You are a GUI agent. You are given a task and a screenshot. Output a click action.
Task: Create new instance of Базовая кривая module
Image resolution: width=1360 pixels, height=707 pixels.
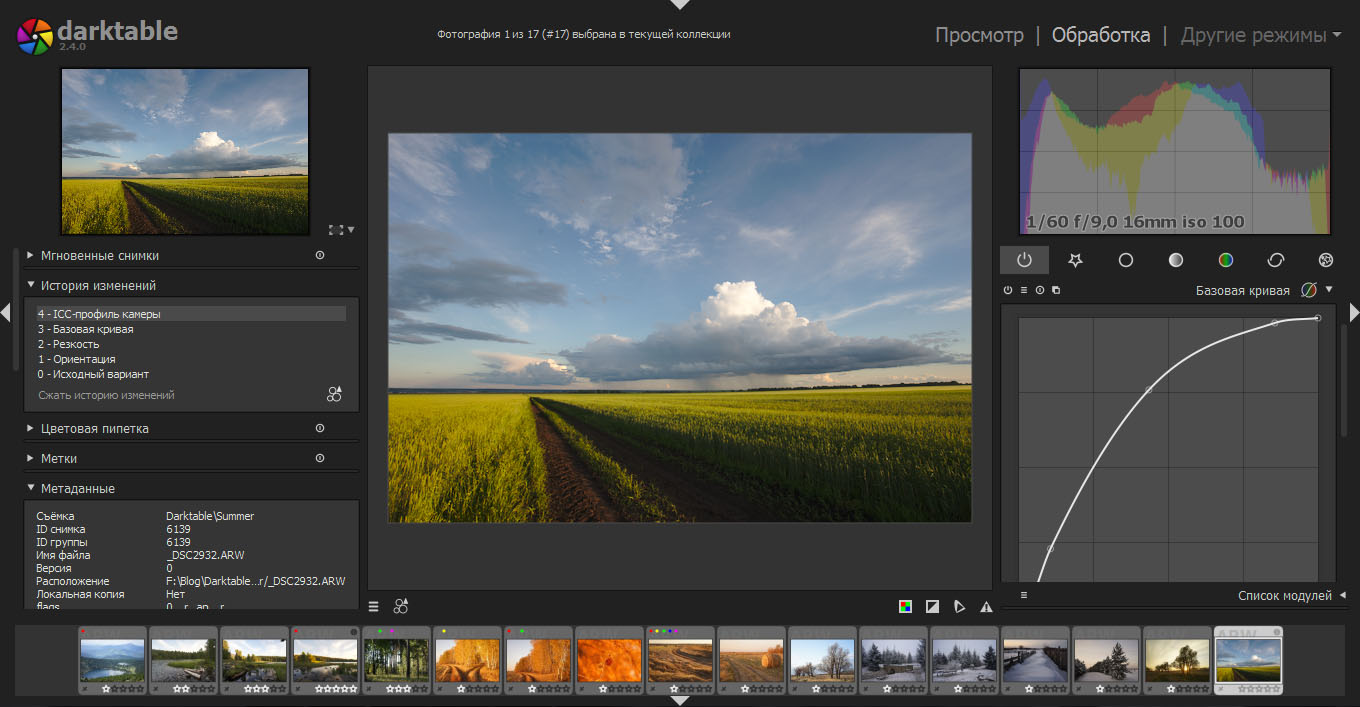(1056, 290)
